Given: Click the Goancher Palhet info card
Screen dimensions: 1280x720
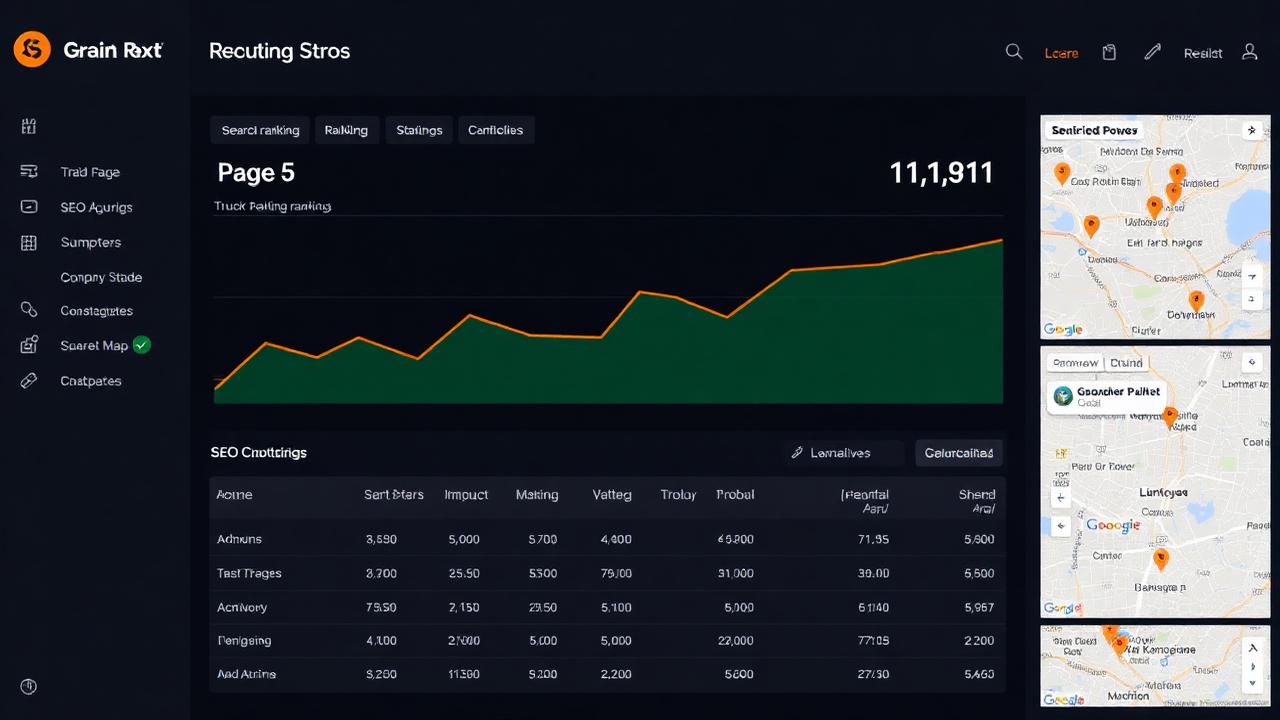Looking at the screenshot, I should pos(1108,396).
